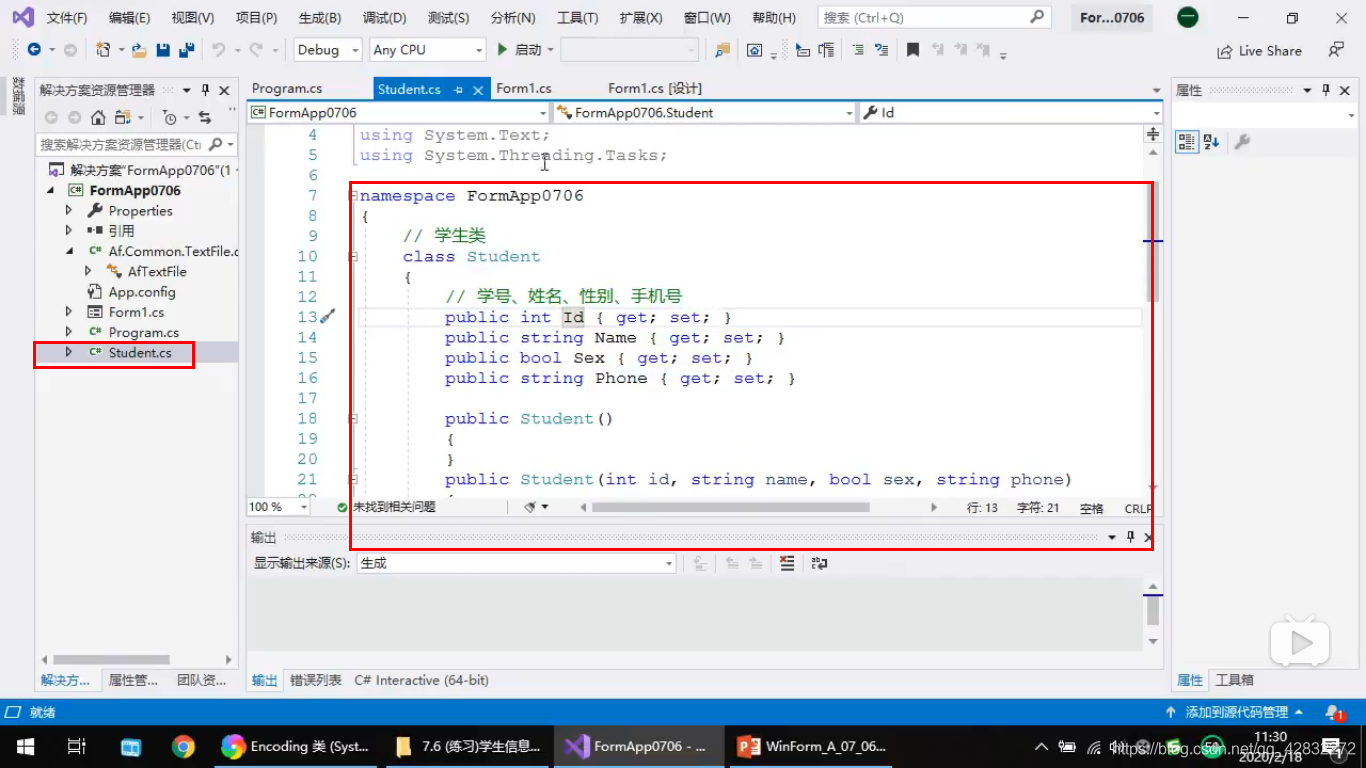Switch to C# Interactive (64-bit) tab

[x=421, y=680]
